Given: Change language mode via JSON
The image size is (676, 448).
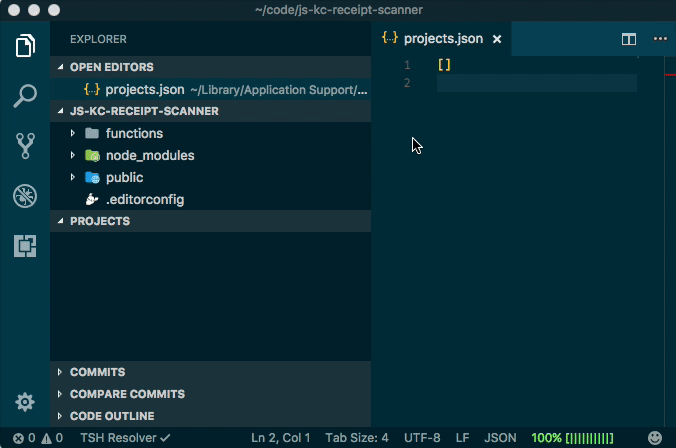Looking at the screenshot, I should coord(500,438).
